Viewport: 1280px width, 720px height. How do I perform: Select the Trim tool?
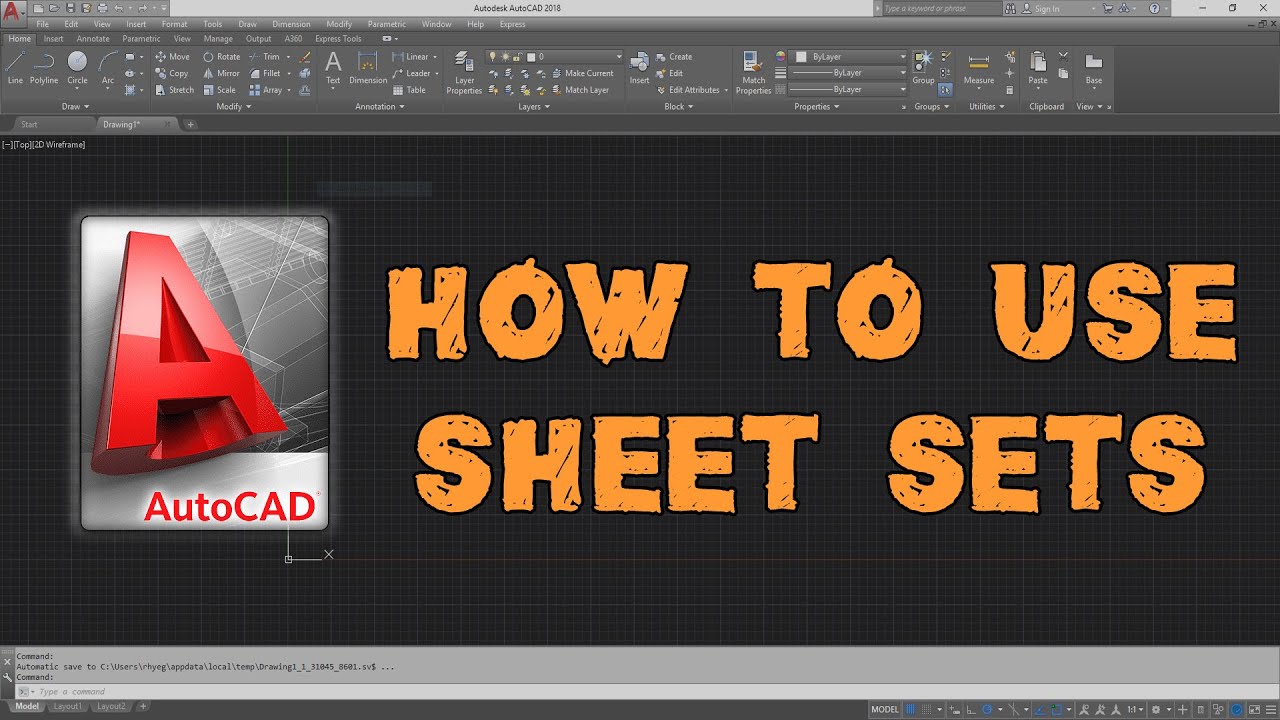point(264,57)
